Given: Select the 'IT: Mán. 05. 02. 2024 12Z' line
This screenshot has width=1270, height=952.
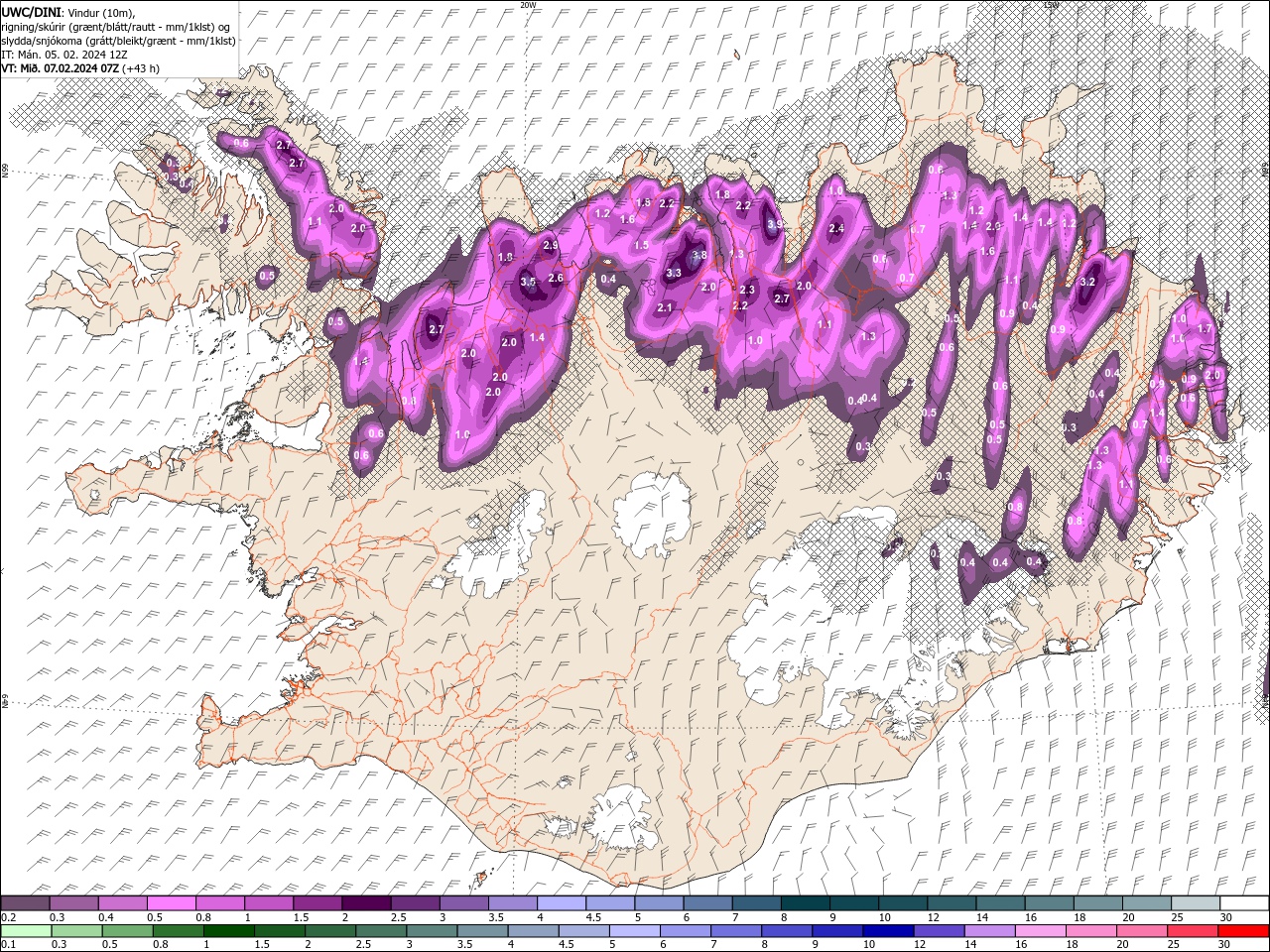Looking at the screenshot, I should coord(64,55).
